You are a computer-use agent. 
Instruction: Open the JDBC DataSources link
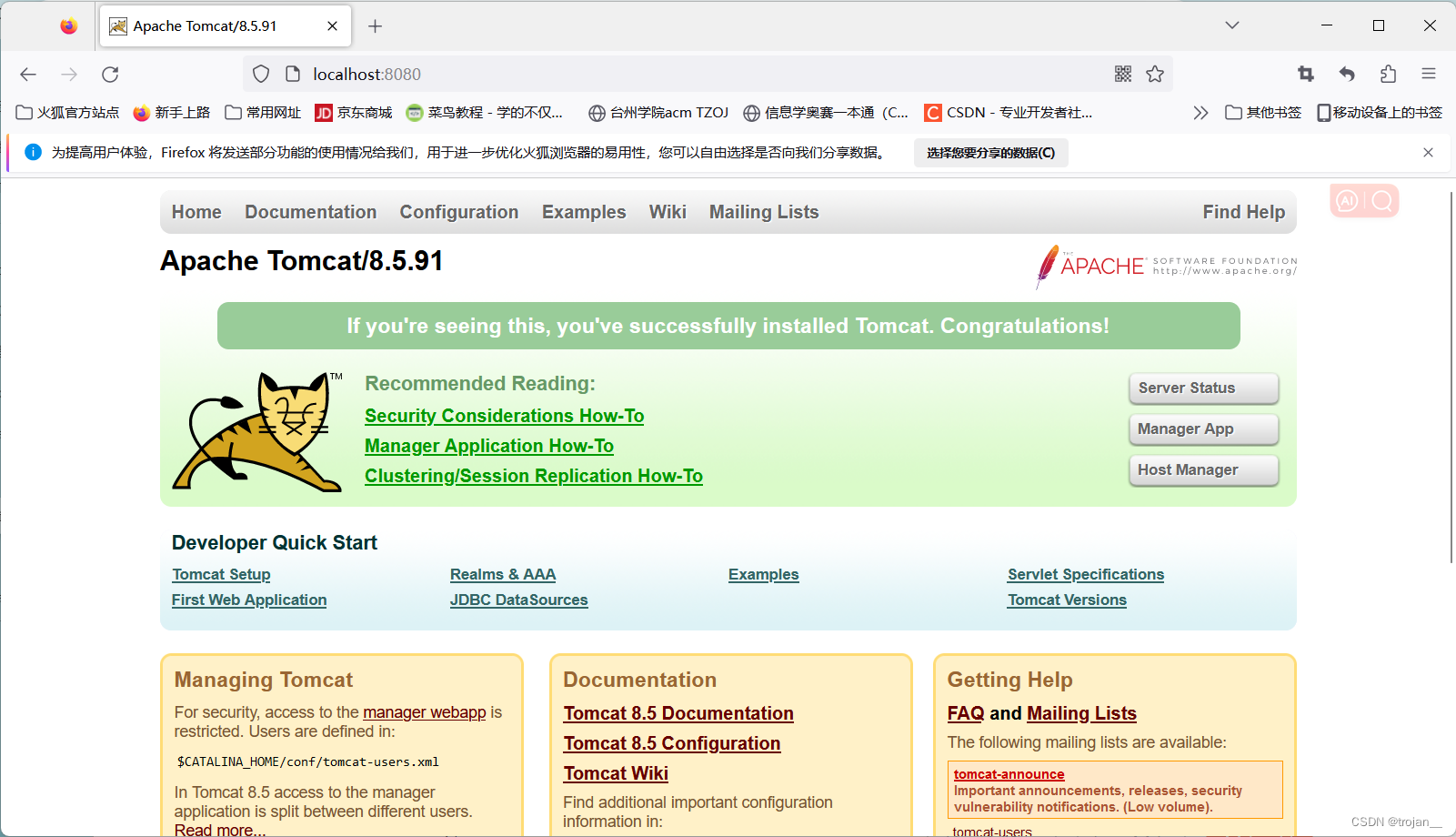coord(519,600)
